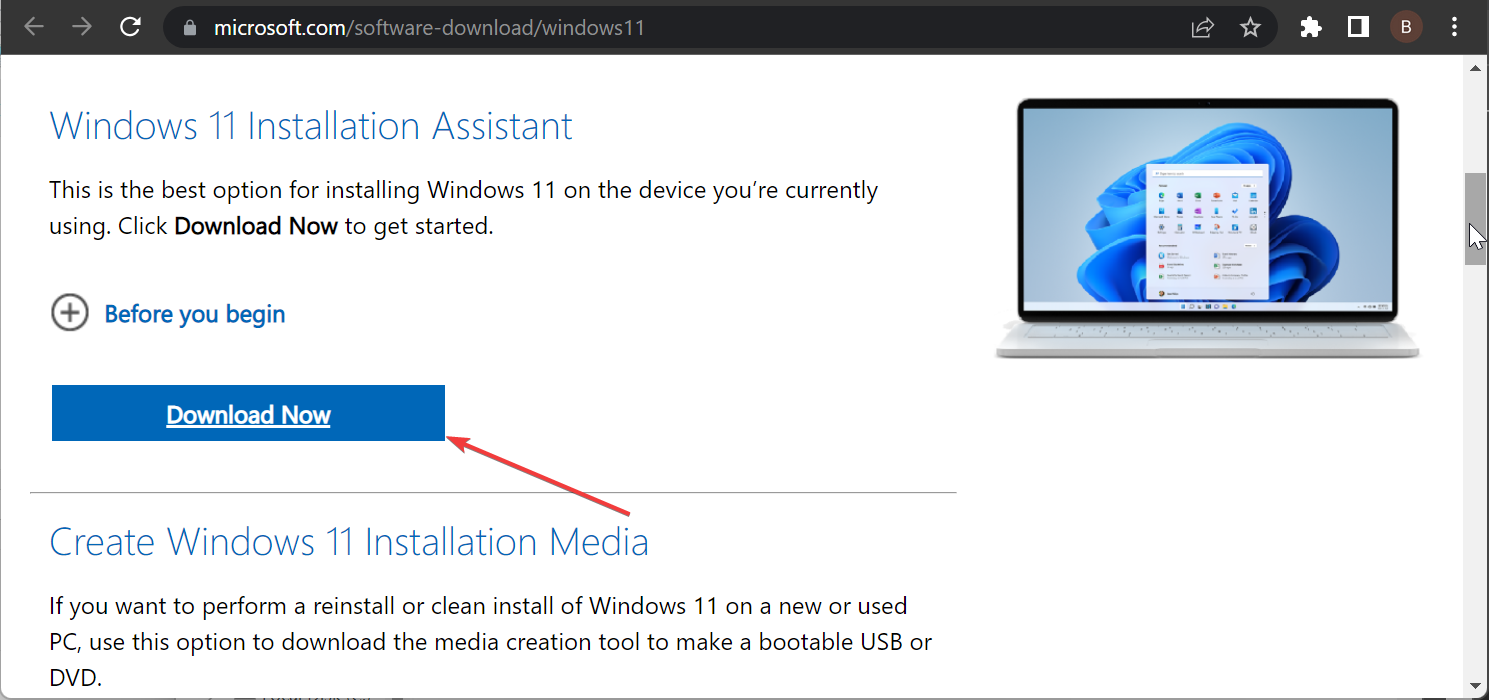Click the Create Windows 11 Installation Media heading

click(x=349, y=542)
